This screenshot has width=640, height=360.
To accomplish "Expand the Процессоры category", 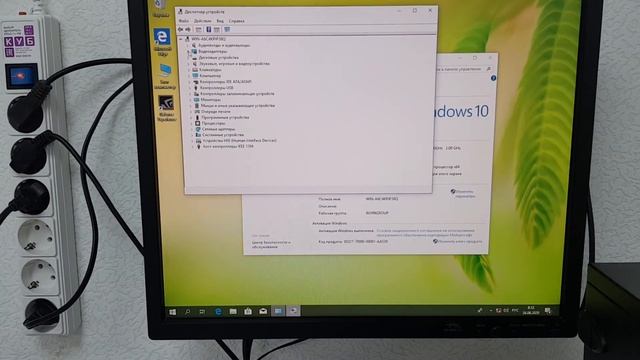I will point(191,123).
